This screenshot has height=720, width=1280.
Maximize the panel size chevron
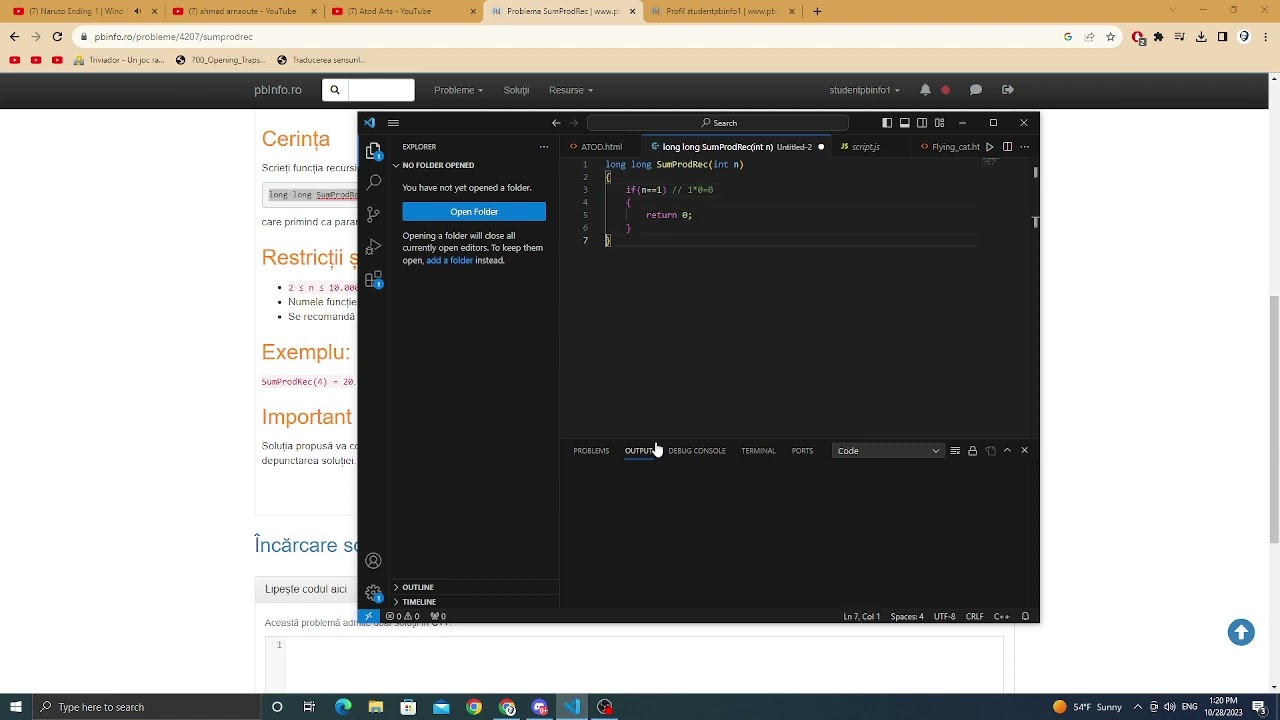(1007, 451)
